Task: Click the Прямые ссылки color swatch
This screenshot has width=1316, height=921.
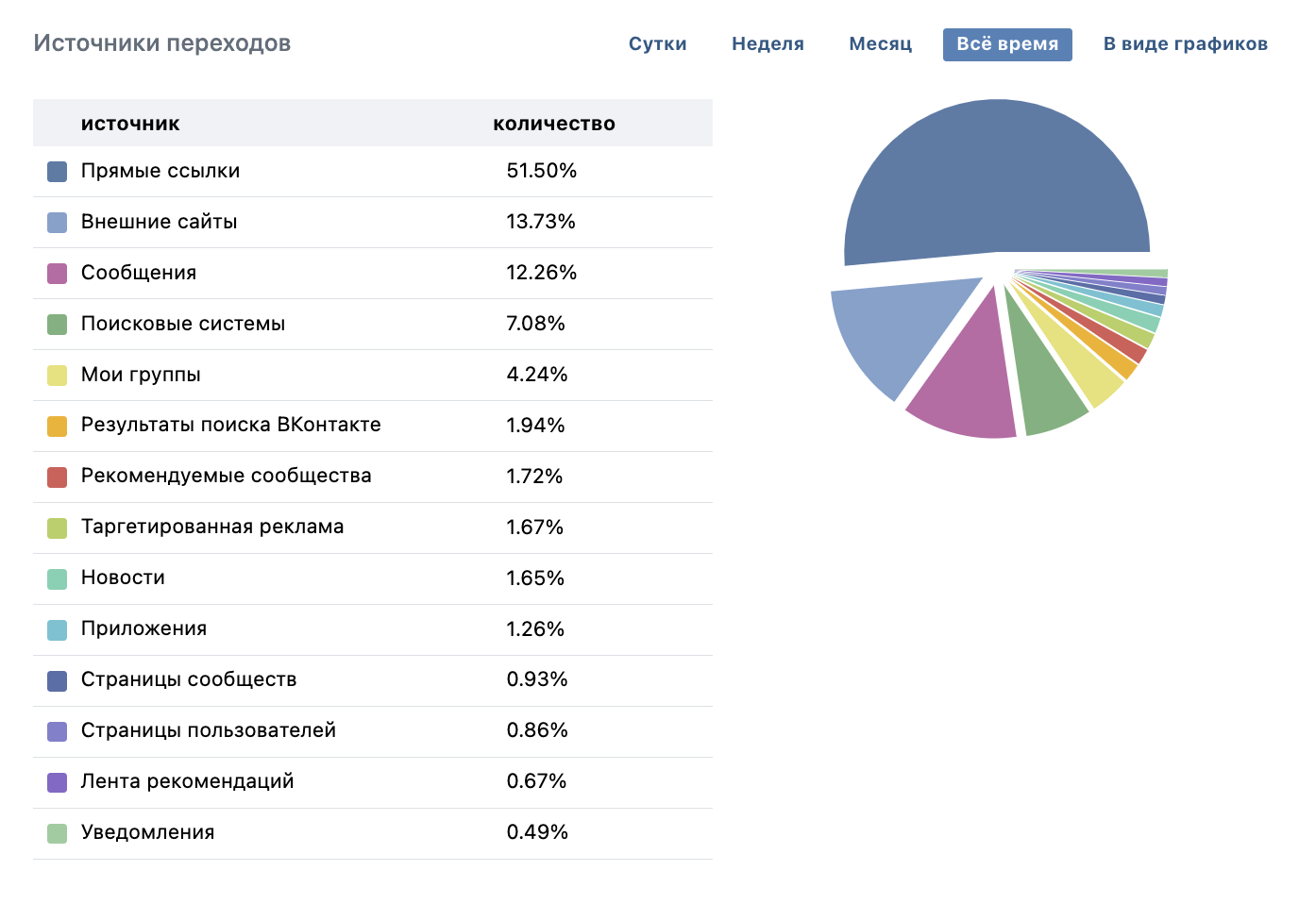Action: click(58, 172)
